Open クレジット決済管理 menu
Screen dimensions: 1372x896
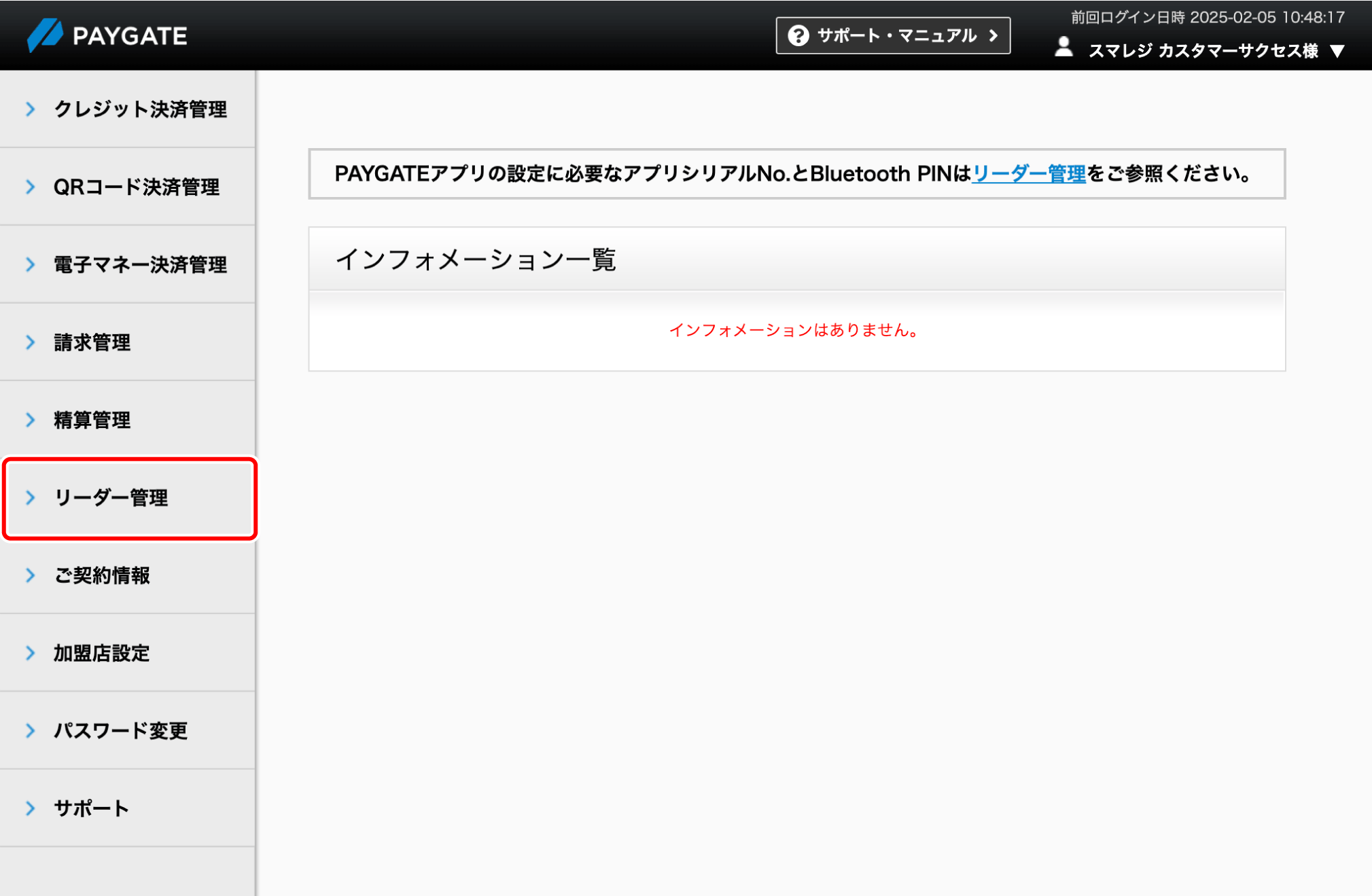pyautogui.click(x=128, y=109)
